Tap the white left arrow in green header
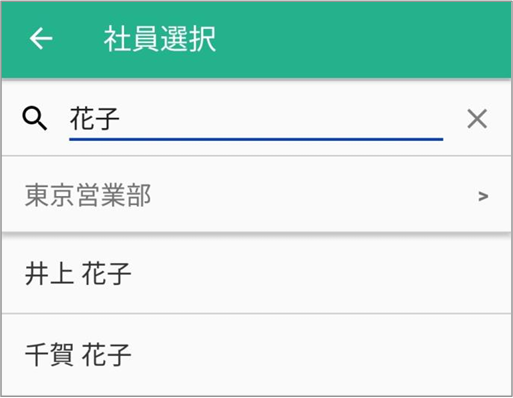Image resolution: width=513 pixels, height=398 pixels. tap(41, 39)
